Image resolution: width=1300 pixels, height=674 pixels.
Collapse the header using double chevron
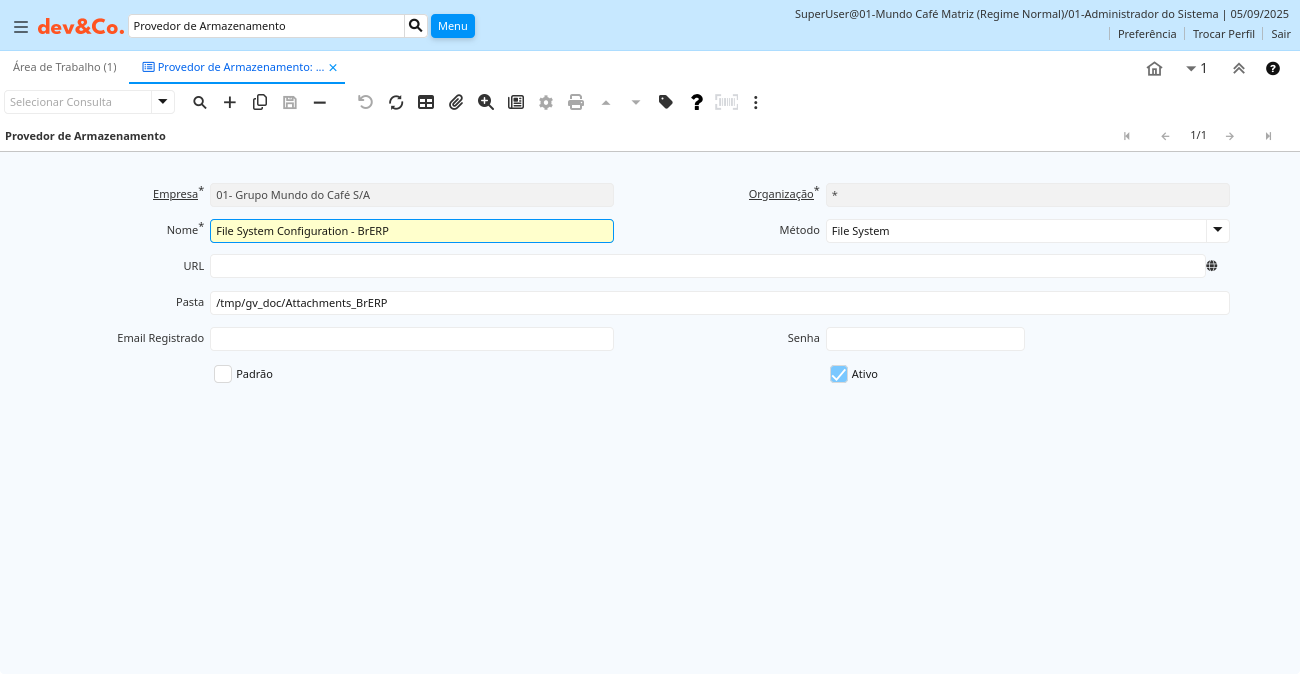click(1239, 69)
